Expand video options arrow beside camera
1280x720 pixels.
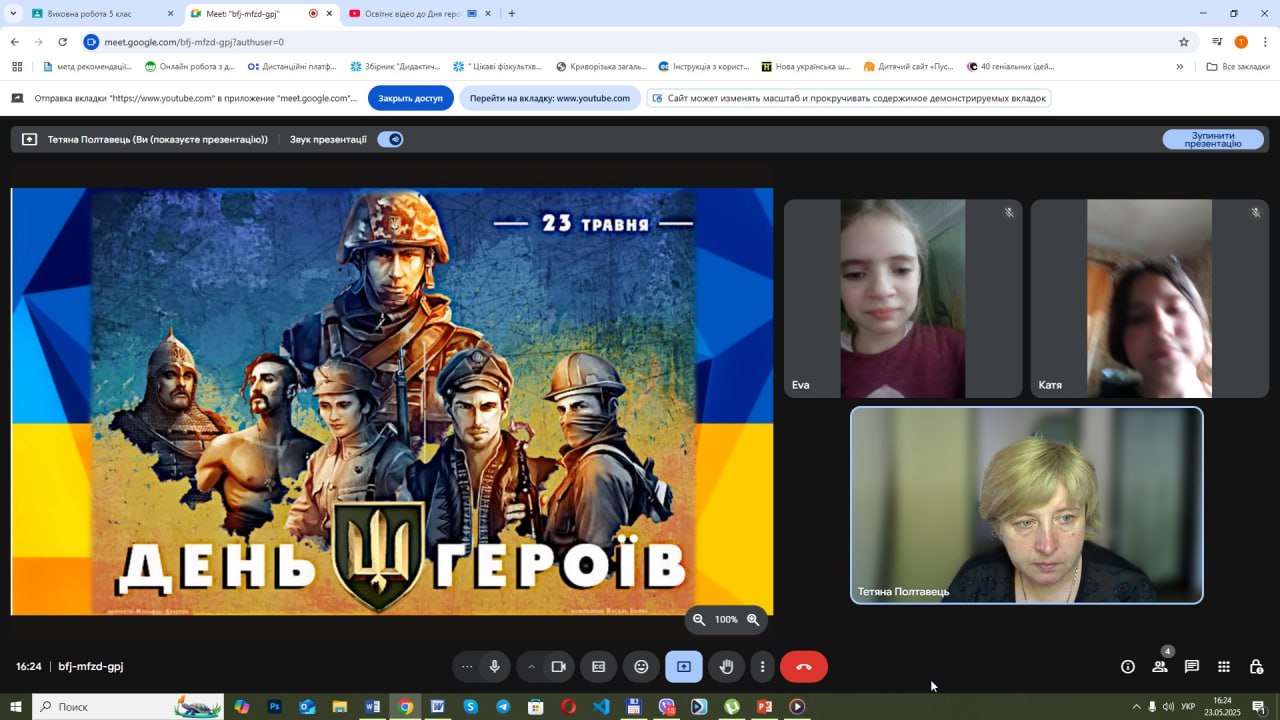(x=531, y=667)
